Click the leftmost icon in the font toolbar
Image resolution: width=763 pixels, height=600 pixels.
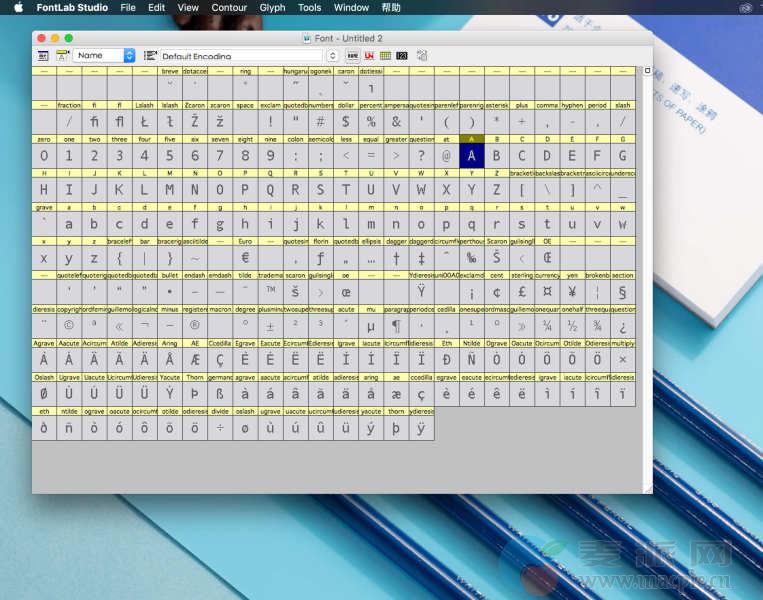click(x=44, y=56)
